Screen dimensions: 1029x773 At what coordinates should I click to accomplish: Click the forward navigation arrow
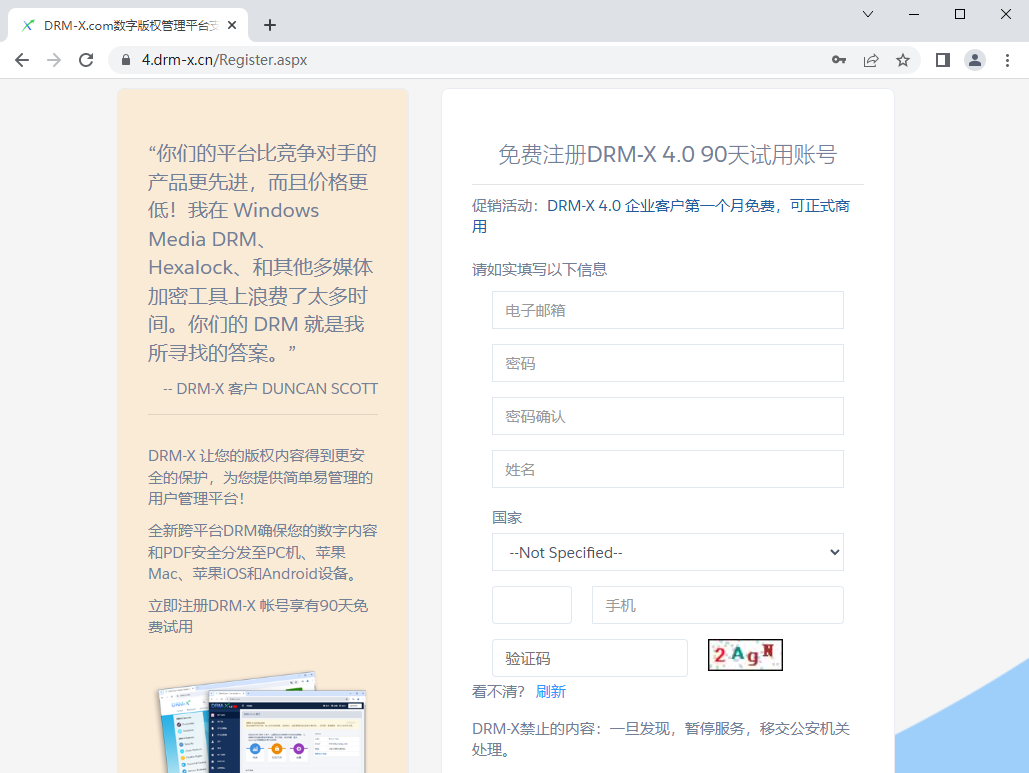click(x=54, y=60)
